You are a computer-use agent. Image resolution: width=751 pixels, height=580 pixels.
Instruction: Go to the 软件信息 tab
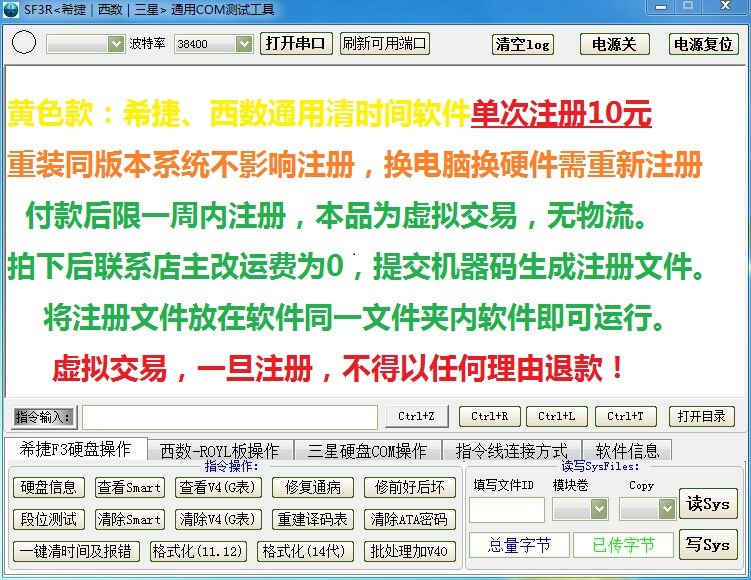point(627,451)
